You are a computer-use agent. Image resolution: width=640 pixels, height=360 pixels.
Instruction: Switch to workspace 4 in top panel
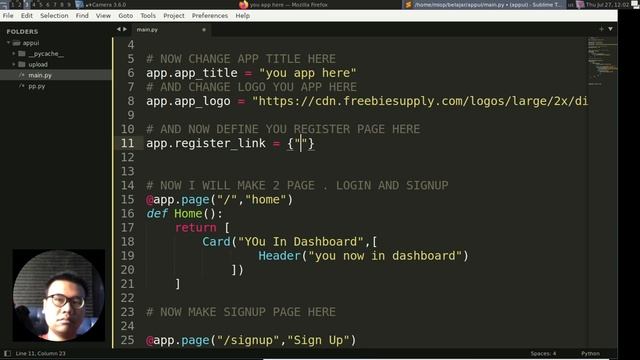33,5
